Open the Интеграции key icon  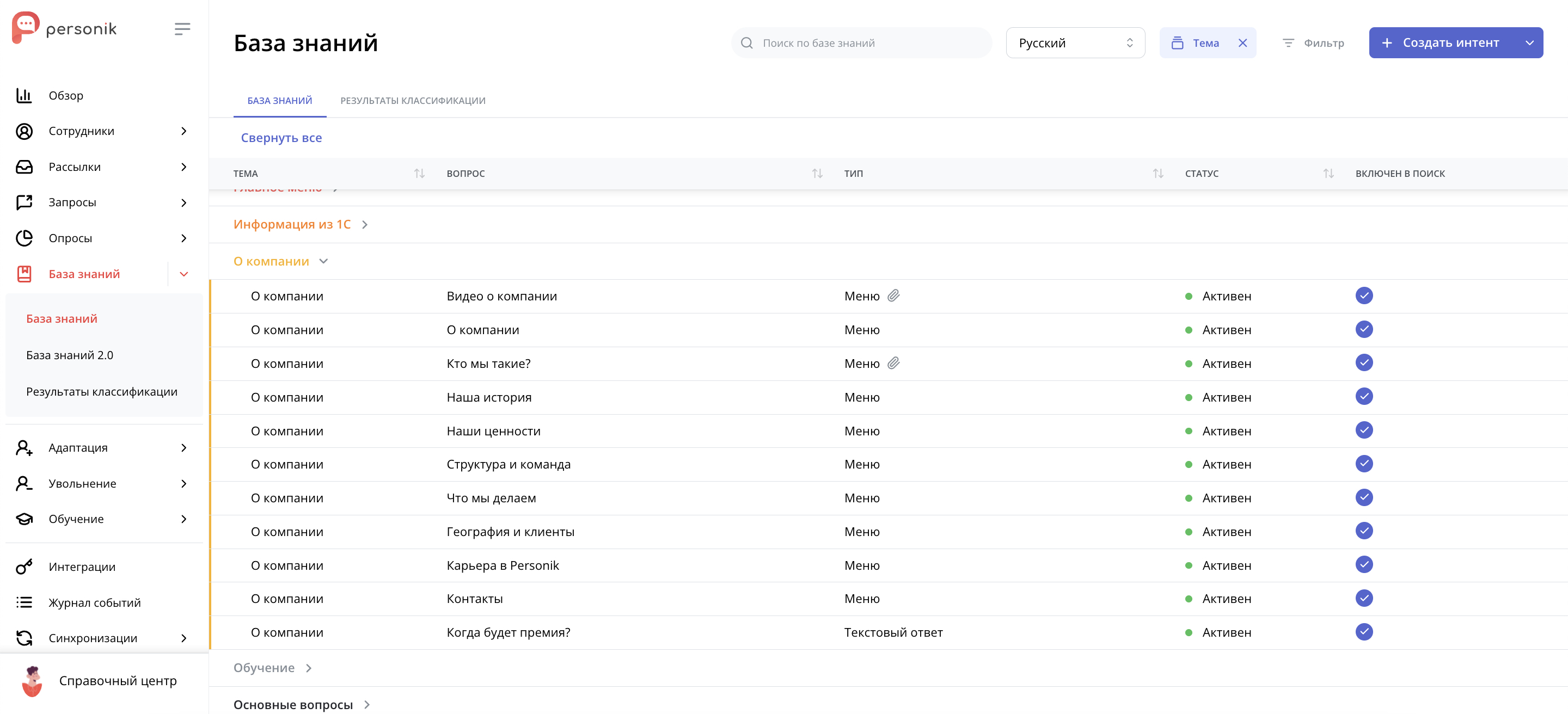click(24, 567)
